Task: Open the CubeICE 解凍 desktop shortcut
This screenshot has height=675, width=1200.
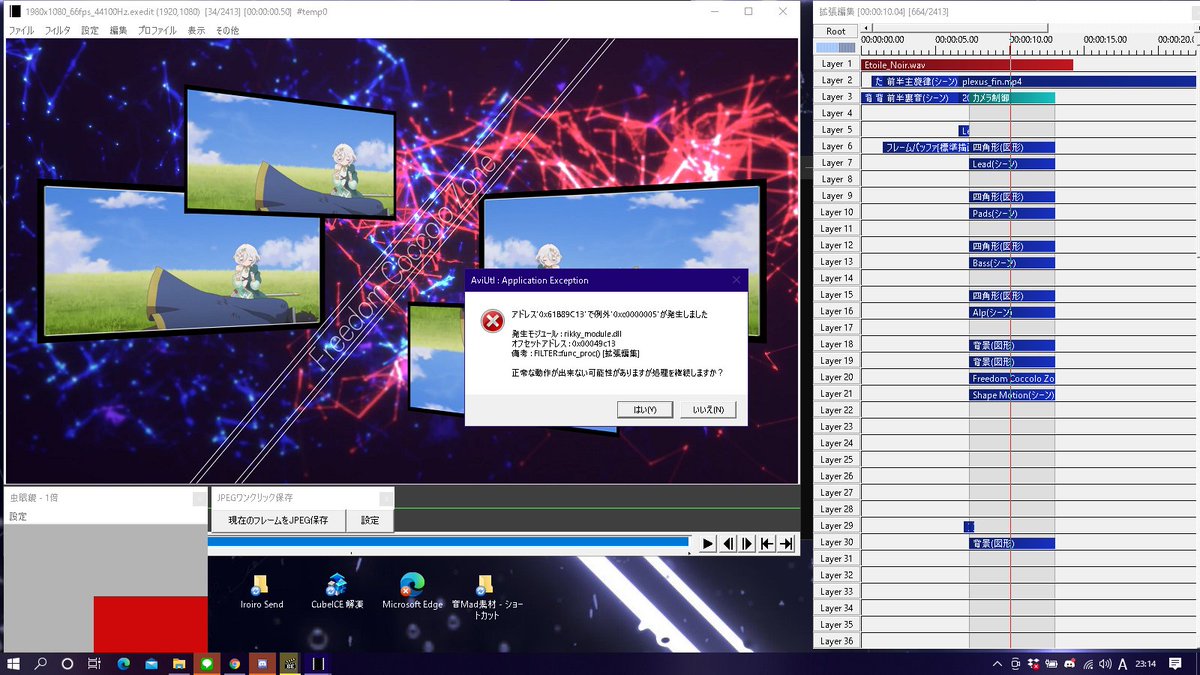Action: [337, 591]
